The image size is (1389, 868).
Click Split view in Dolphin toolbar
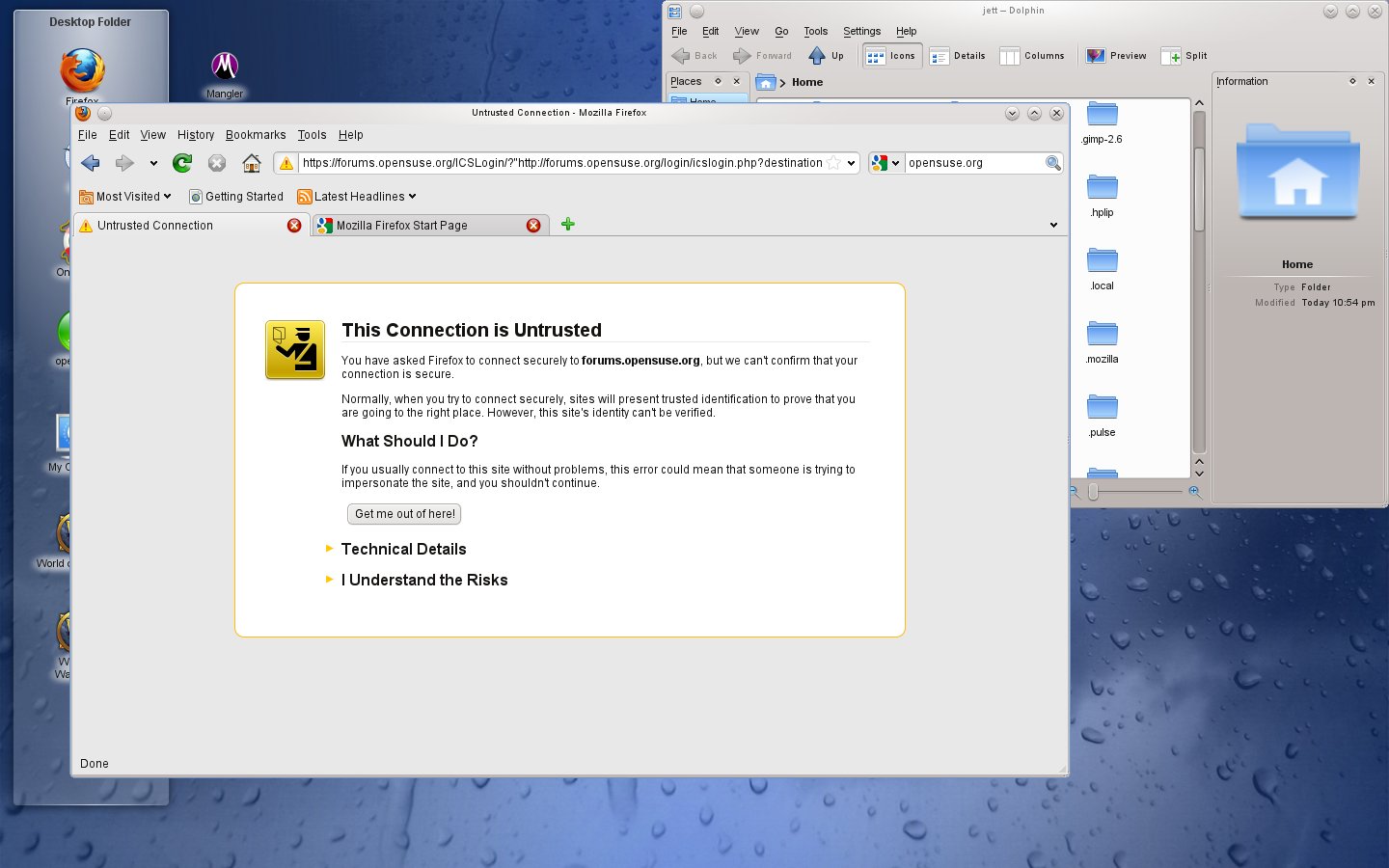click(1185, 56)
